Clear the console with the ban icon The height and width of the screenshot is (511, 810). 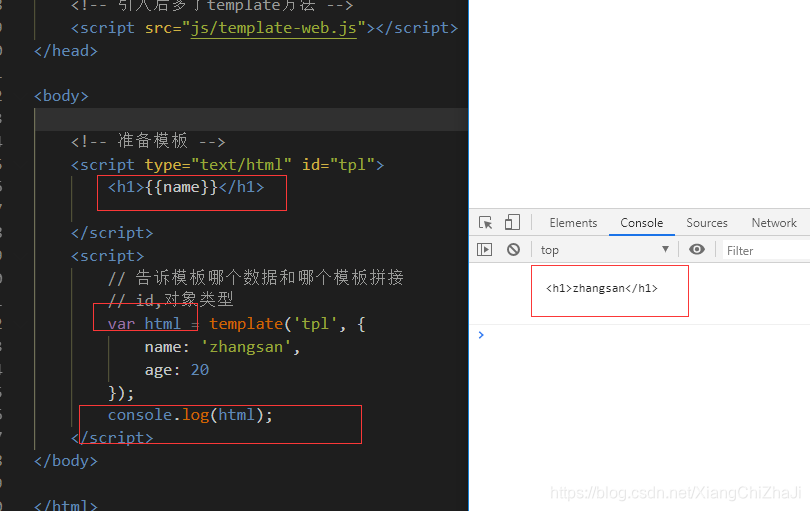pos(513,250)
